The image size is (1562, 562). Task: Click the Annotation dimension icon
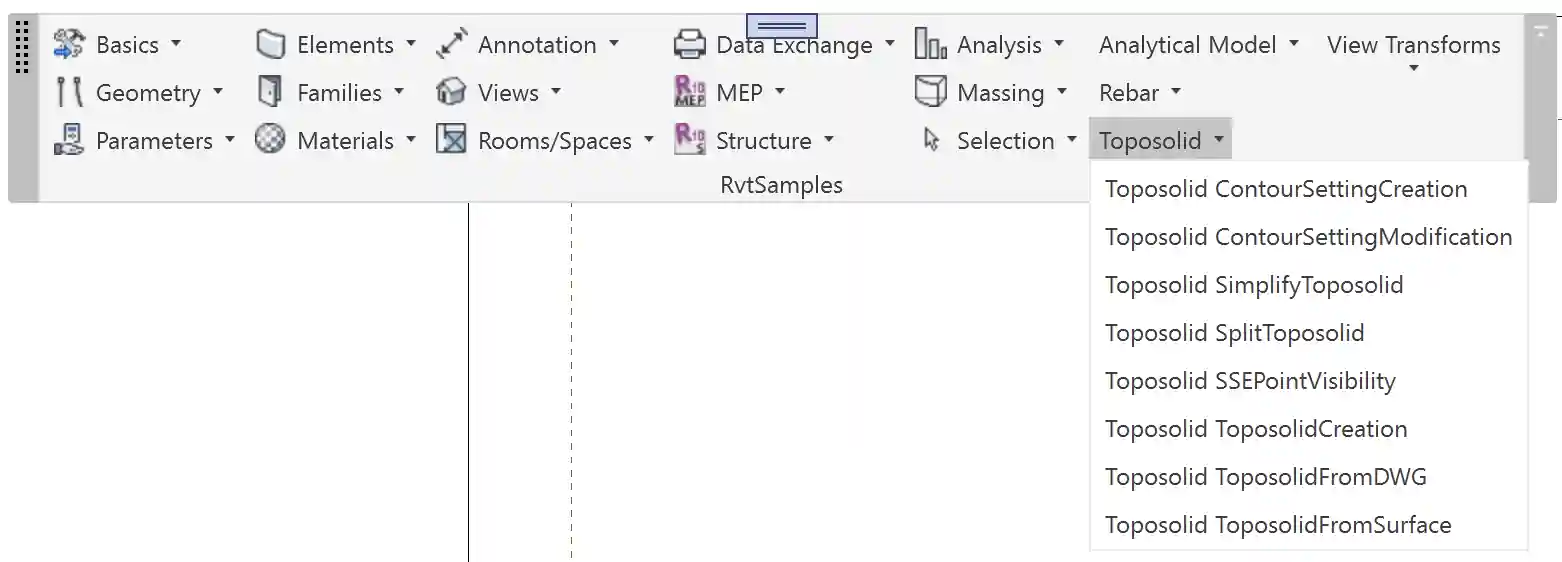tap(452, 45)
